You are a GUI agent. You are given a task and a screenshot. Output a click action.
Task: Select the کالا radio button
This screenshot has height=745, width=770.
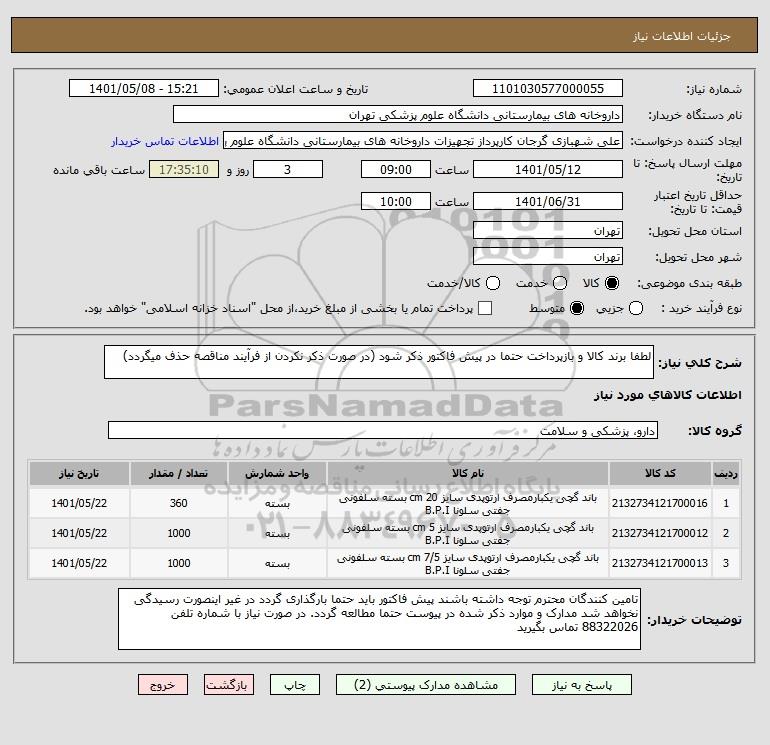[x=612, y=283]
